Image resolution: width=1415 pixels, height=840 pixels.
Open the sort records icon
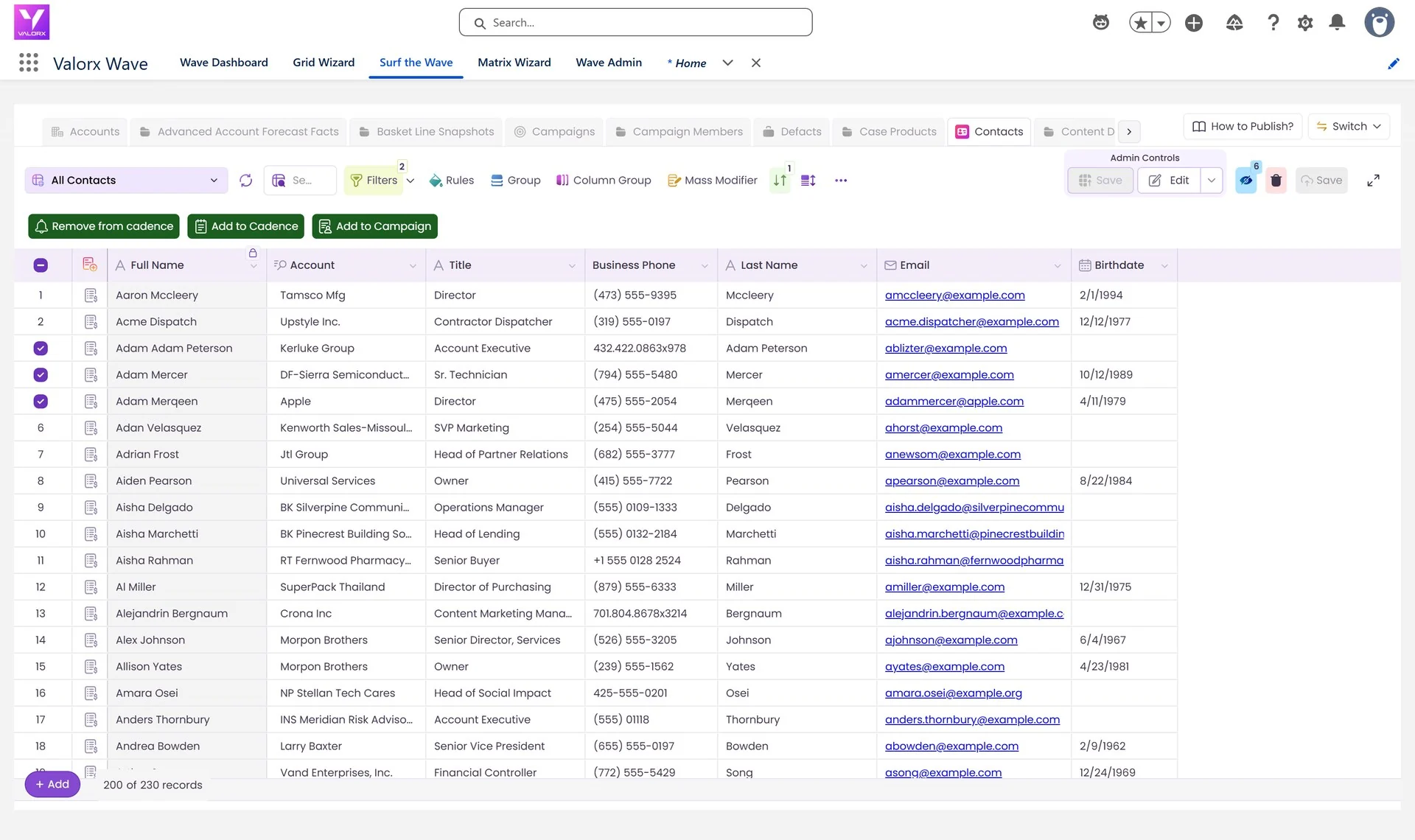point(780,181)
